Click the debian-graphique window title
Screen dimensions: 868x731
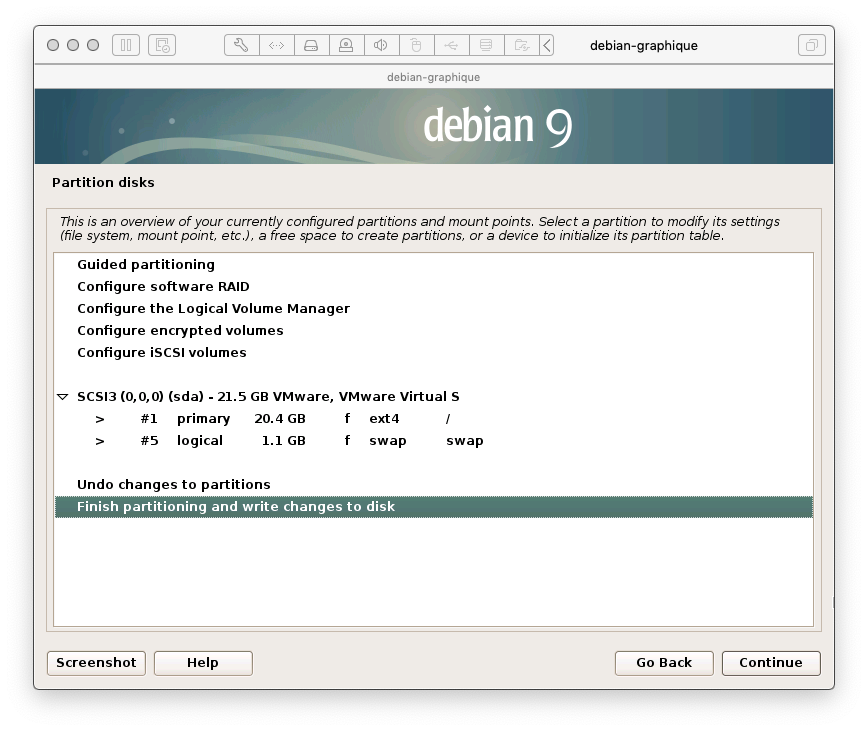tap(644, 45)
